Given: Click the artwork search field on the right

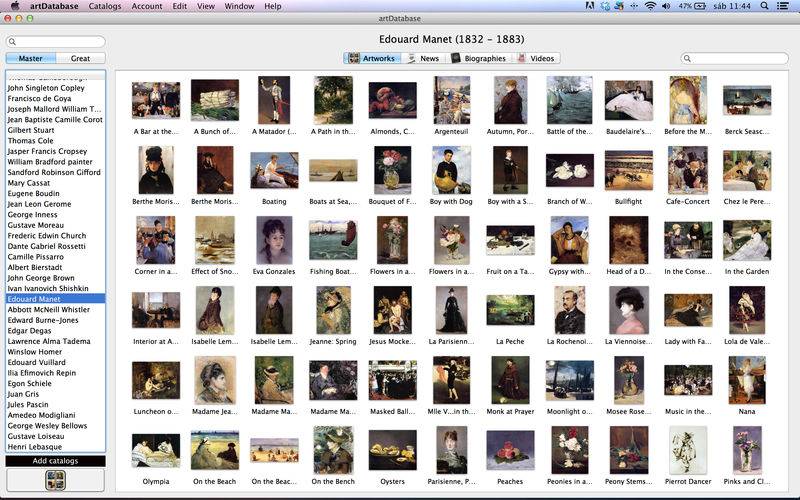Looking at the screenshot, I should [x=735, y=58].
